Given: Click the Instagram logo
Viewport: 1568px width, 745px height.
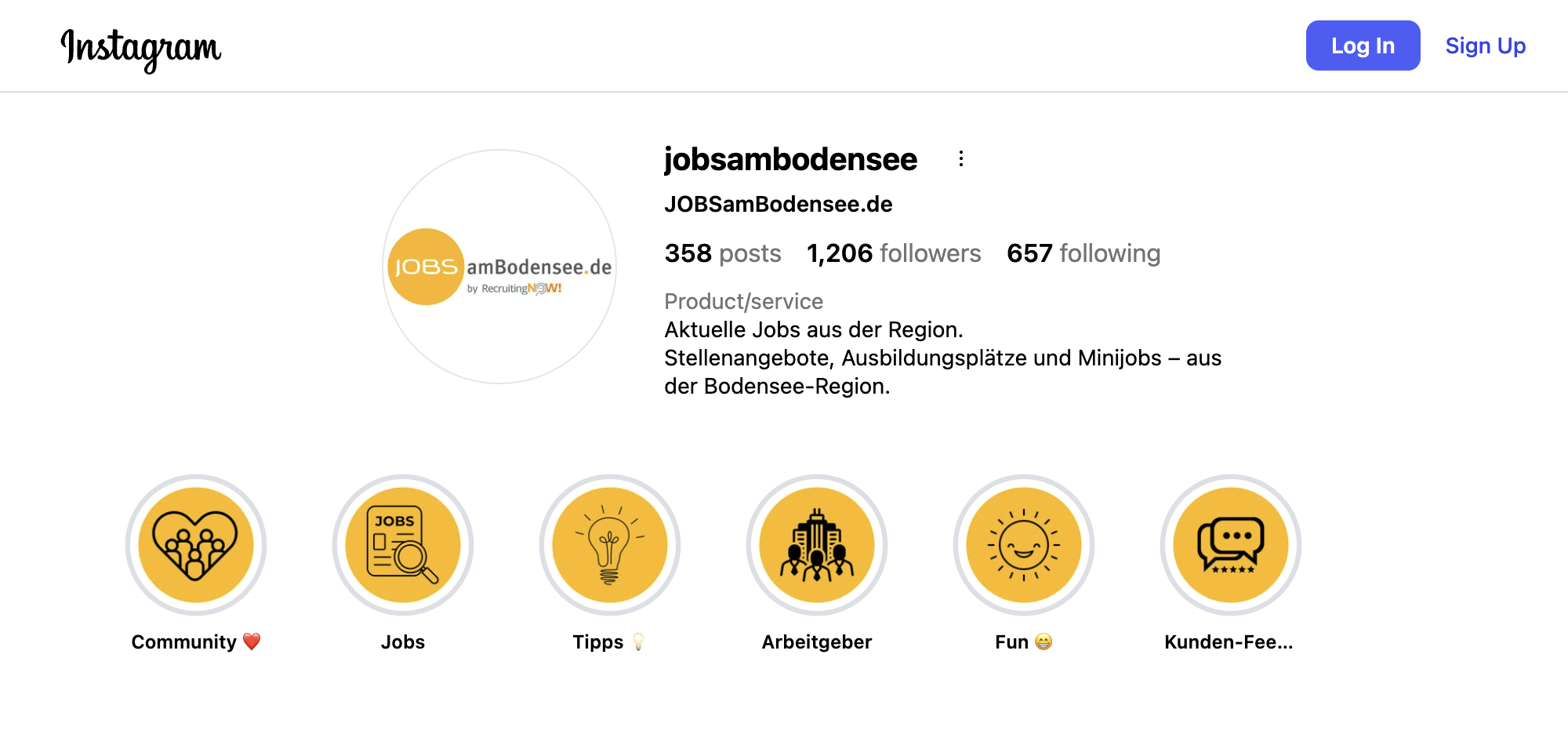Looking at the screenshot, I should click(141, 47).
